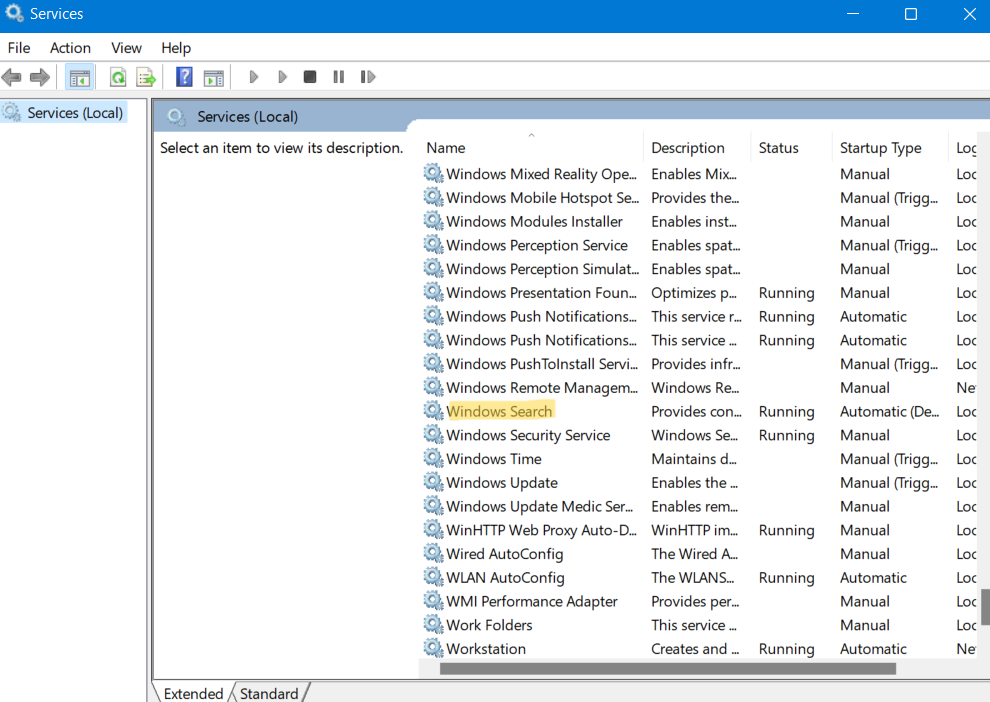The width and height of the screenshot is (990, 702).
Task: Stop the selected service using toolbar
Action: [309, 76]
